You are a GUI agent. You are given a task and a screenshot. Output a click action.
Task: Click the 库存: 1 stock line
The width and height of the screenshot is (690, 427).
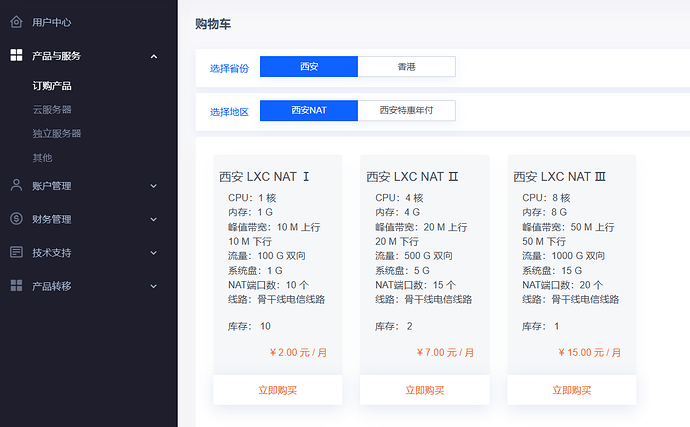click(x=540, y=326)
